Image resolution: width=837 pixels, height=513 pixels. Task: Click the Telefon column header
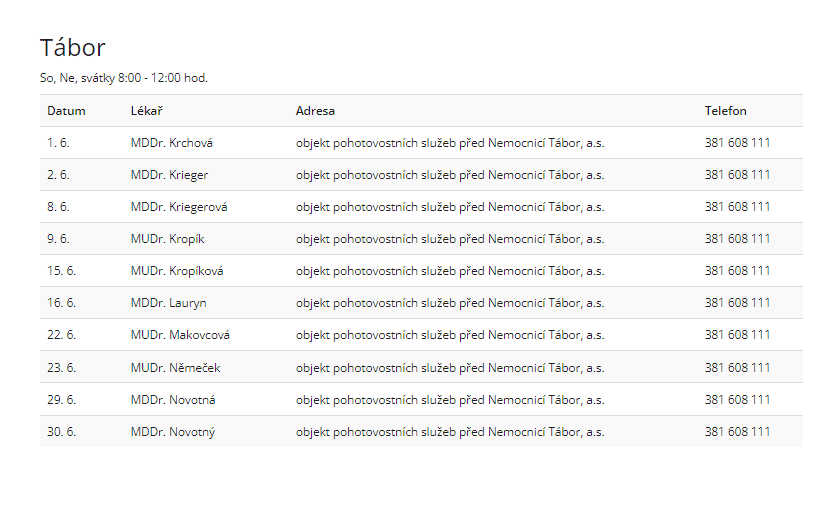click(725, 111)
